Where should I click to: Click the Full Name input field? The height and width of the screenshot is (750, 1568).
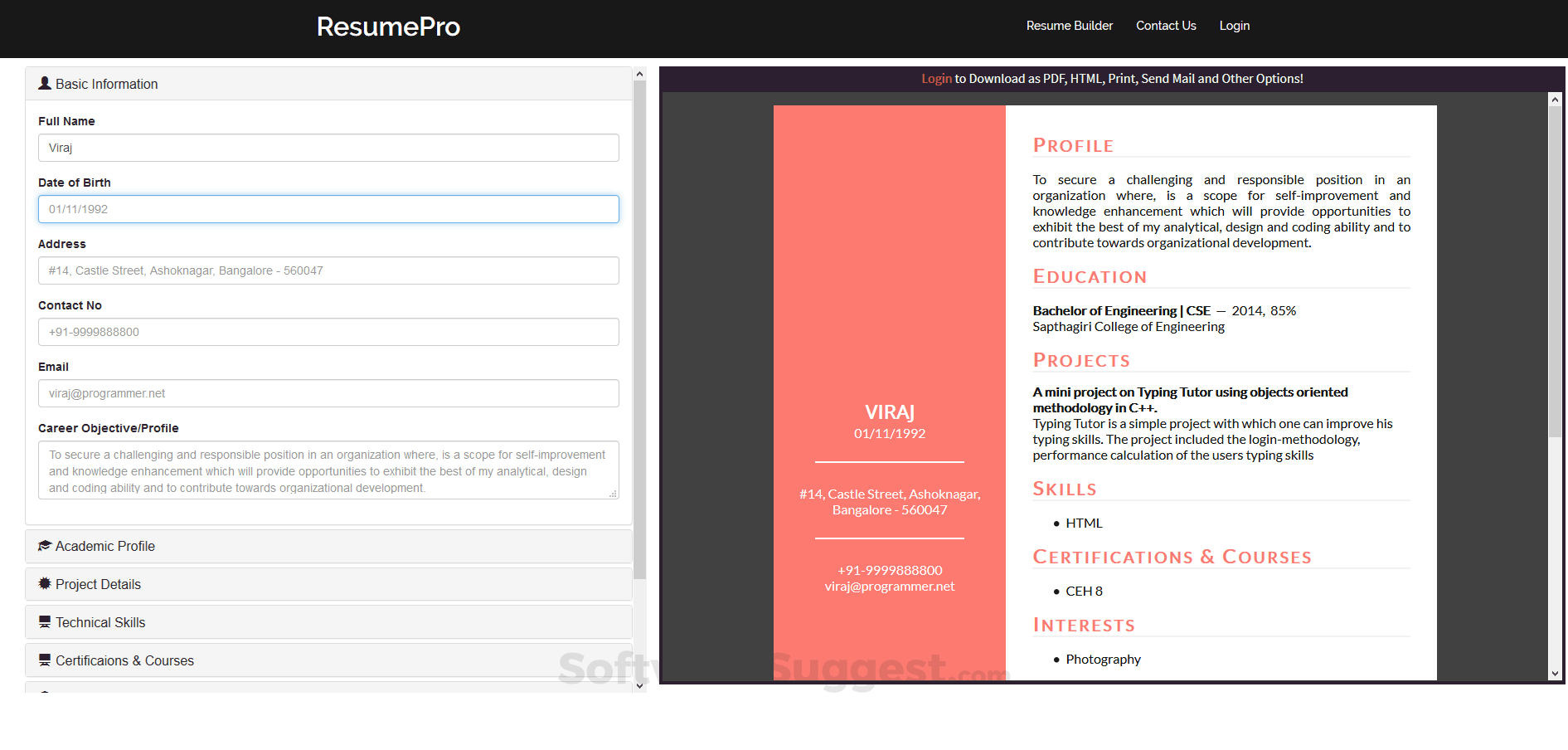click(328, 148)
